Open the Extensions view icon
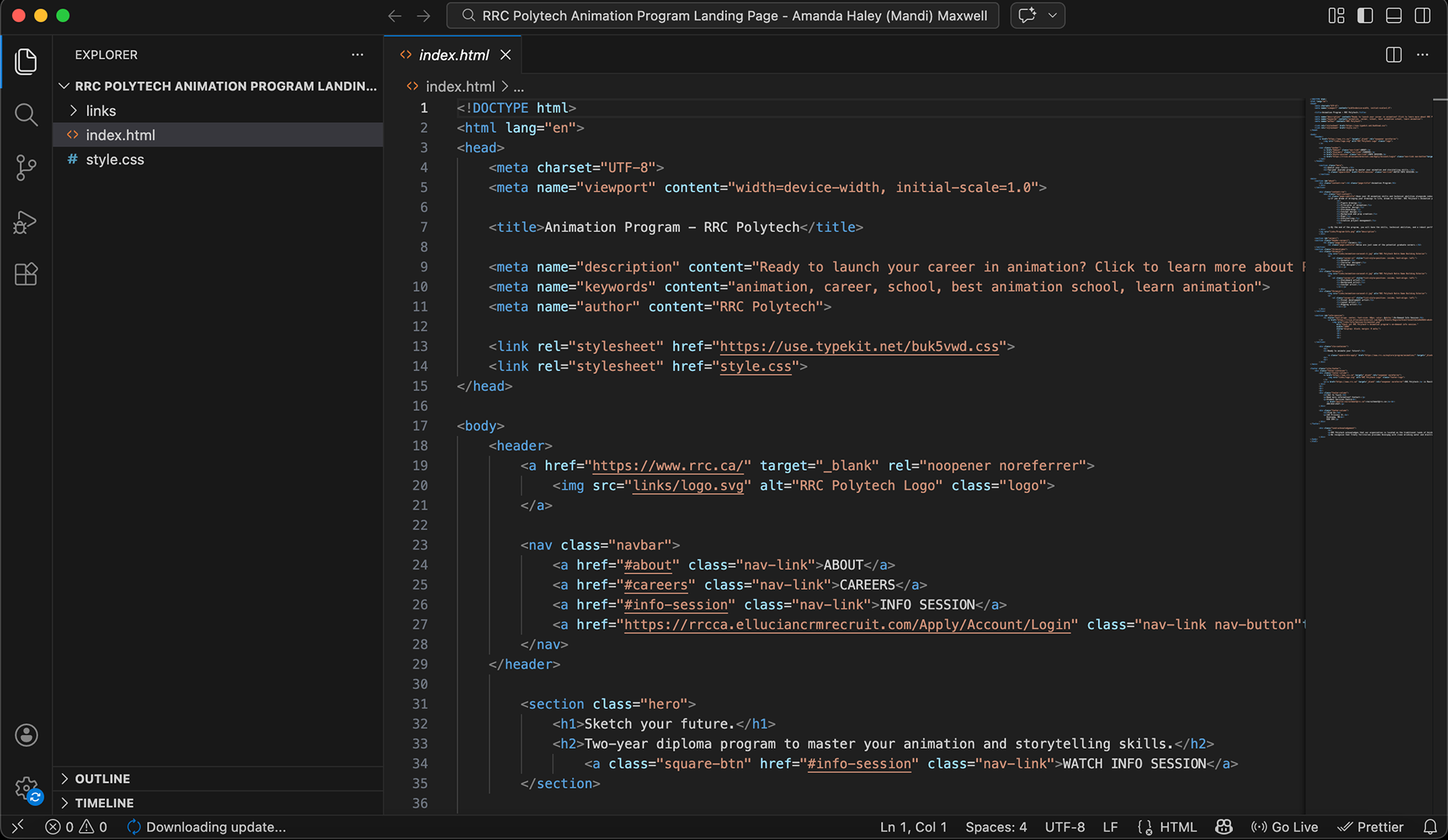This screenshot has height=840, width=1448. (x=26, y=274)
